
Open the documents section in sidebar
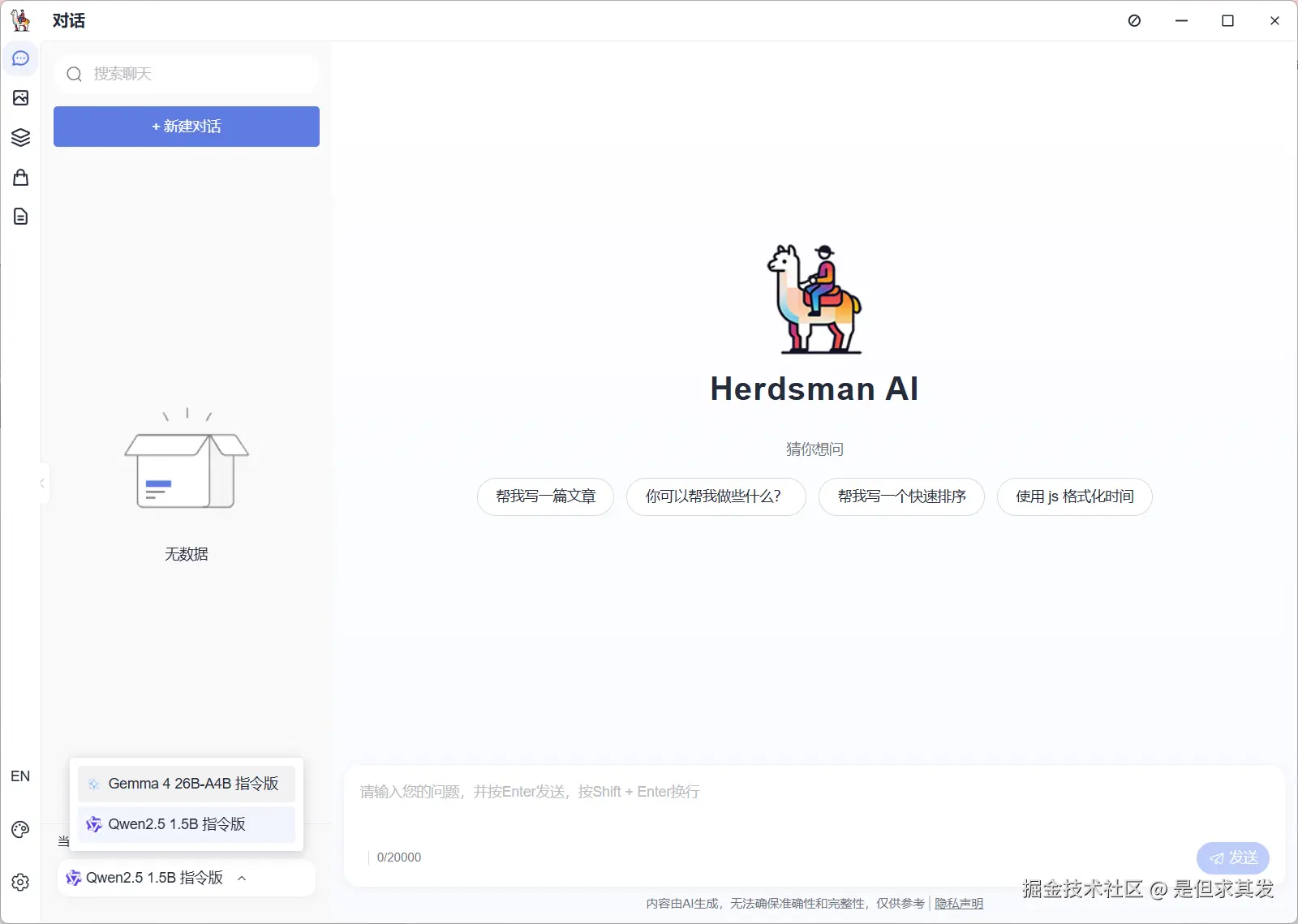tap(20, 216)
